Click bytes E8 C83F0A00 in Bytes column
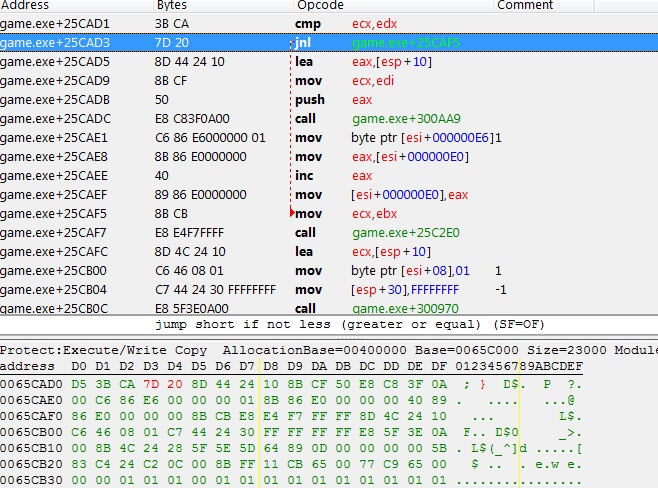 [x=192, y=119]
